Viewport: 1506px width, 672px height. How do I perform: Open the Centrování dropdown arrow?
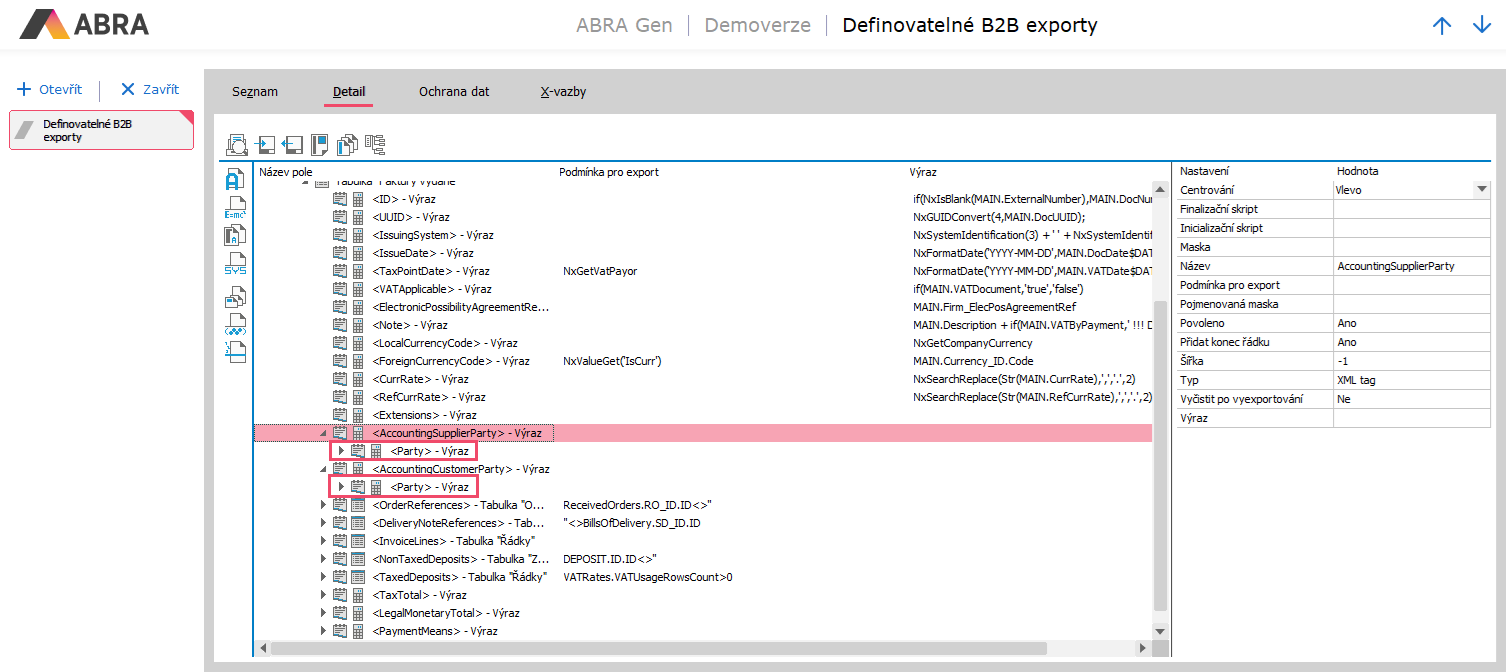click(1481, 190)
